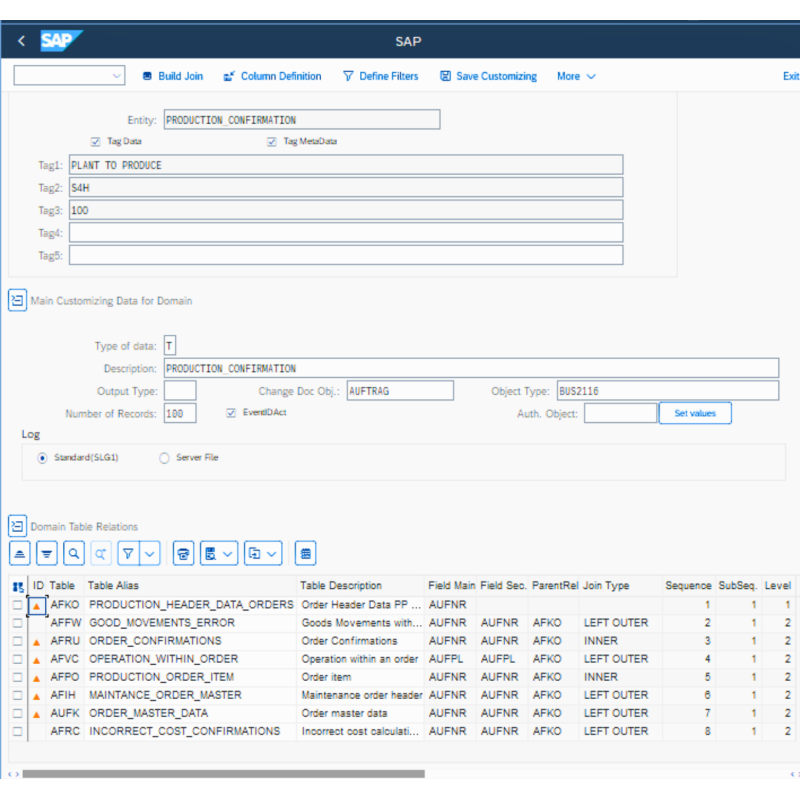This screenshot has height=800, width=800.
Task: Click the sort descending icon
Action: [x=47, y=553]
